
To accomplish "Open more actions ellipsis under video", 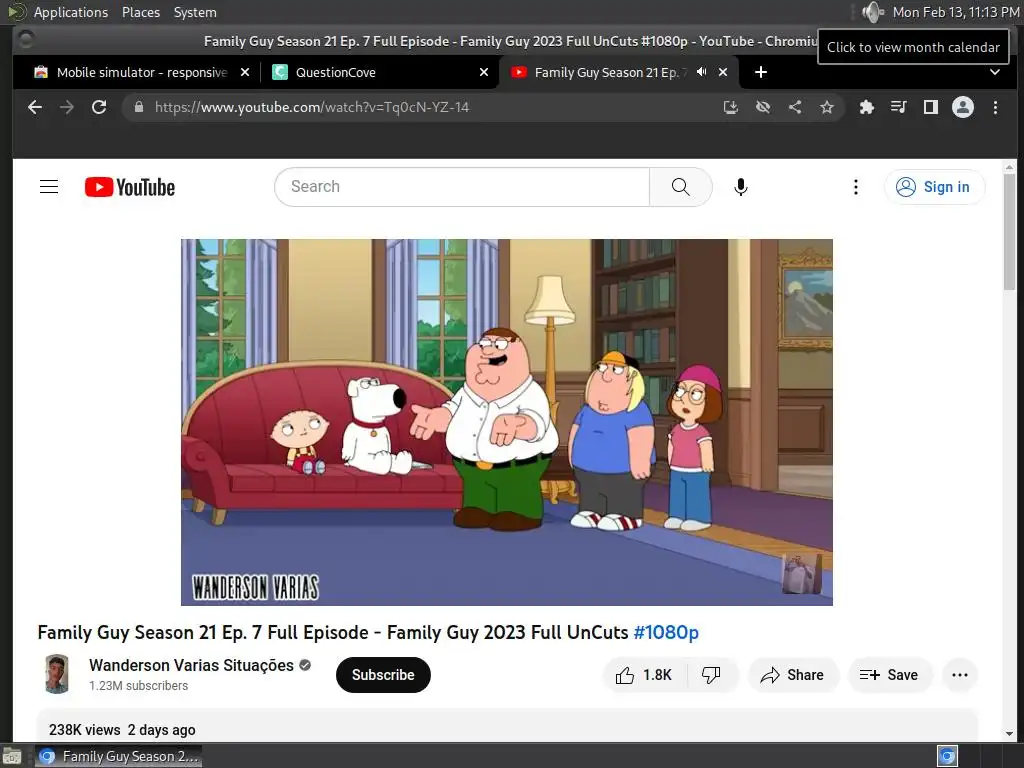I will [x=959, y=675].
